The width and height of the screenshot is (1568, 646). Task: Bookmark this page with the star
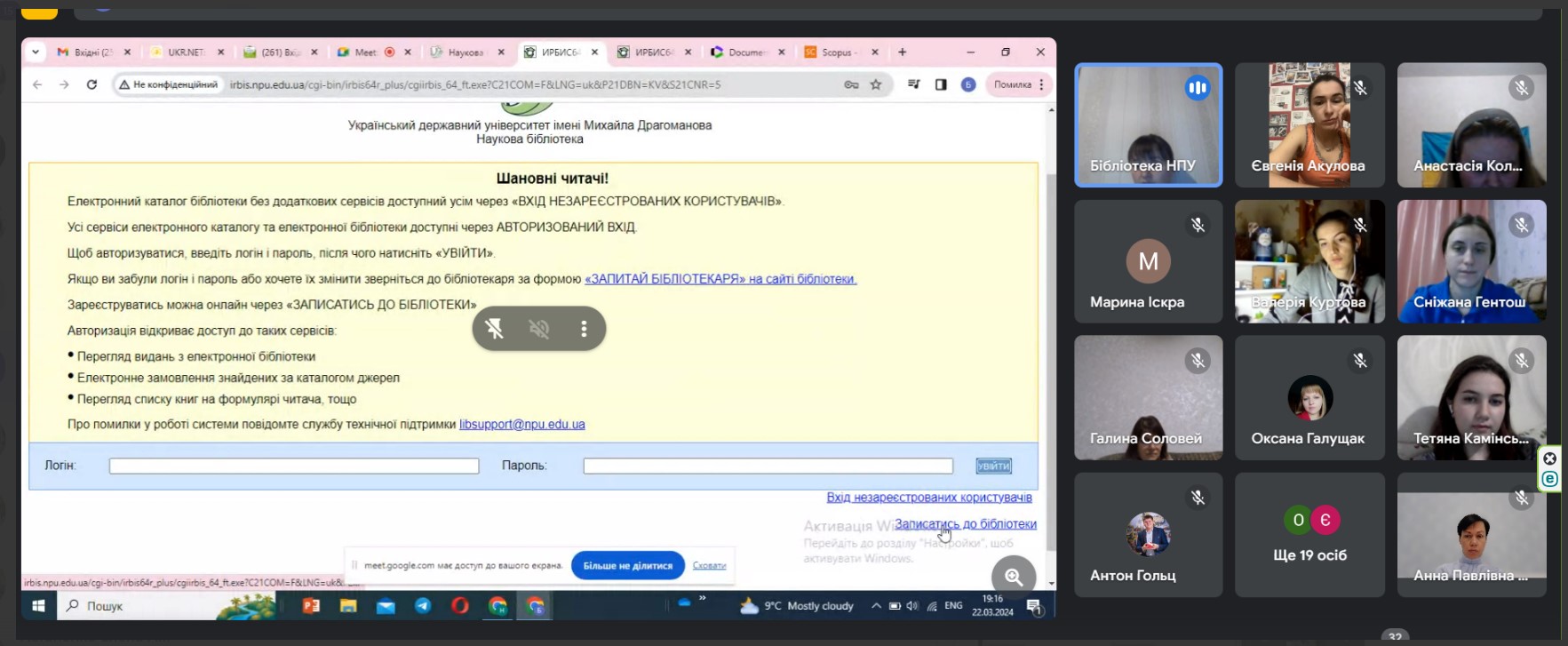pos(876,84)
